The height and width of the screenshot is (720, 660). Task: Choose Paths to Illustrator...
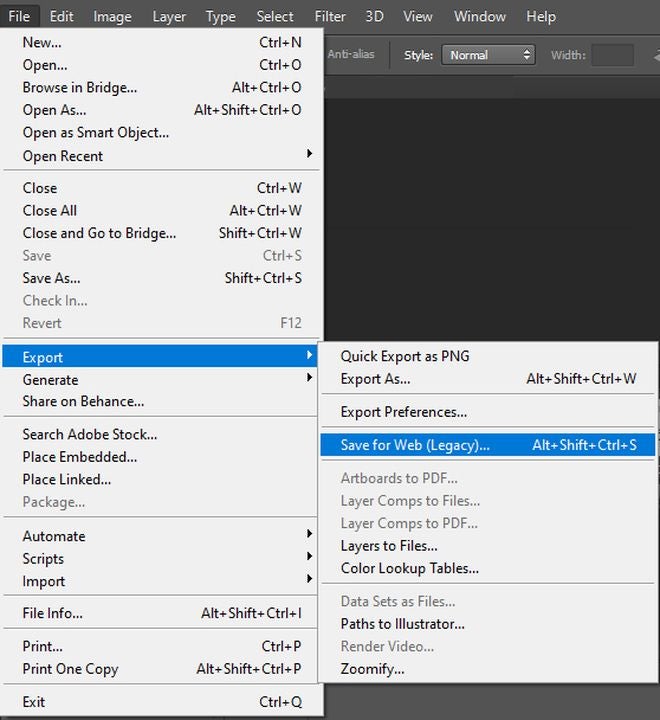pos(488,624)
